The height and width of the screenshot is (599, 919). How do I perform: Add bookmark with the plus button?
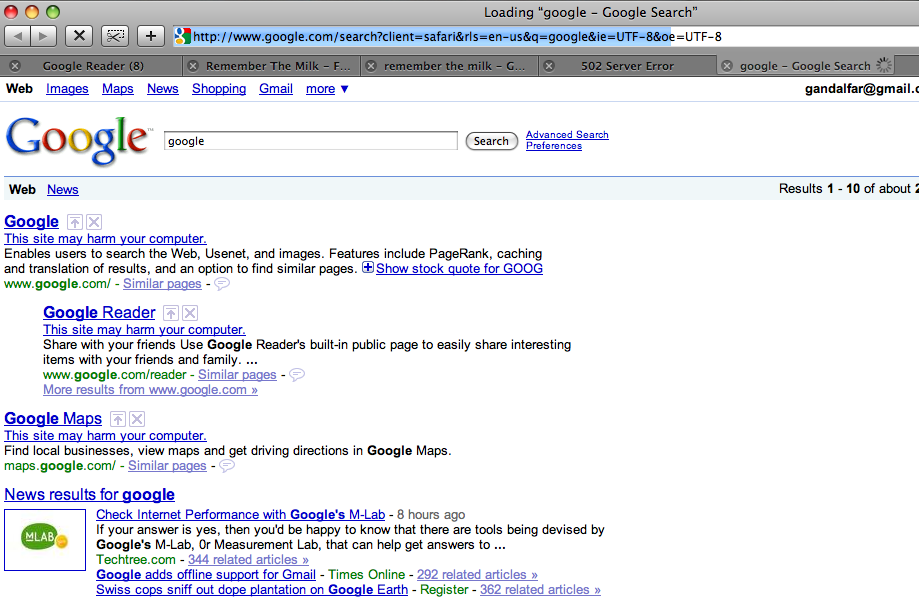(151, 36)
